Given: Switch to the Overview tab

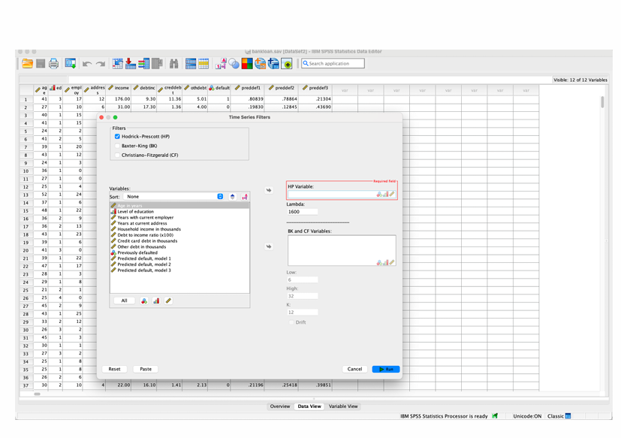Looking at the screenshot, I should (280, 406).
